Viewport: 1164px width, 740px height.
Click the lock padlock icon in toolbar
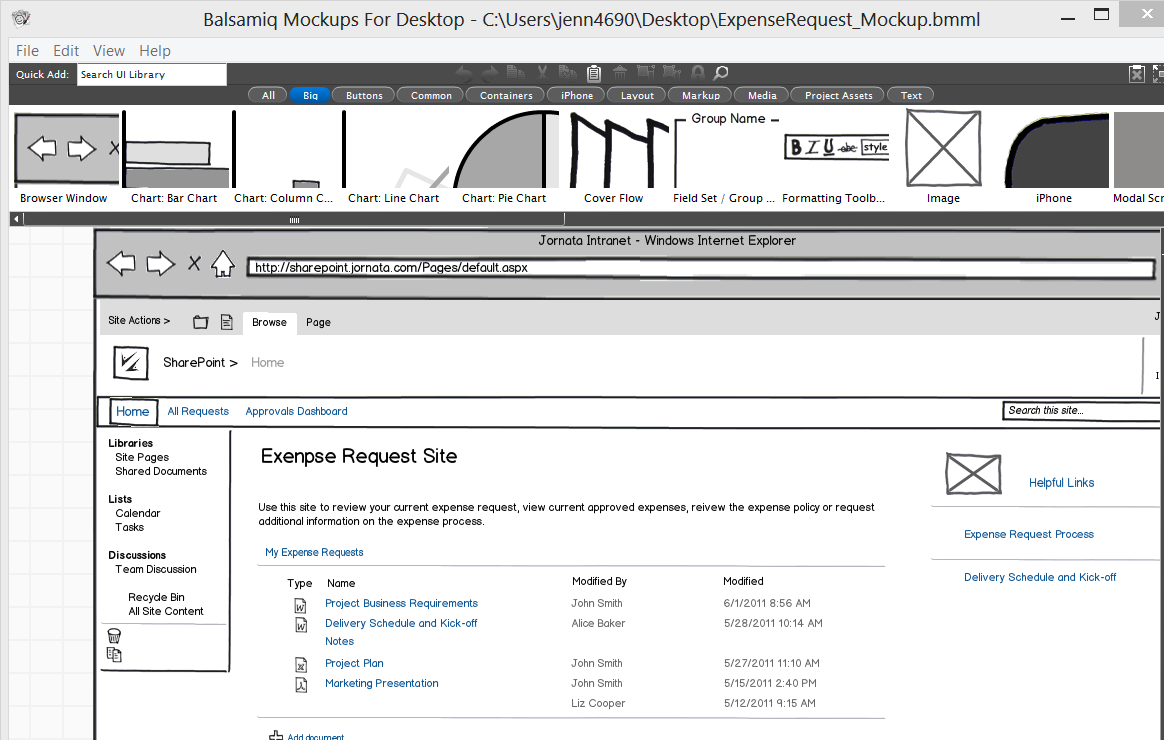coord(697,73)
